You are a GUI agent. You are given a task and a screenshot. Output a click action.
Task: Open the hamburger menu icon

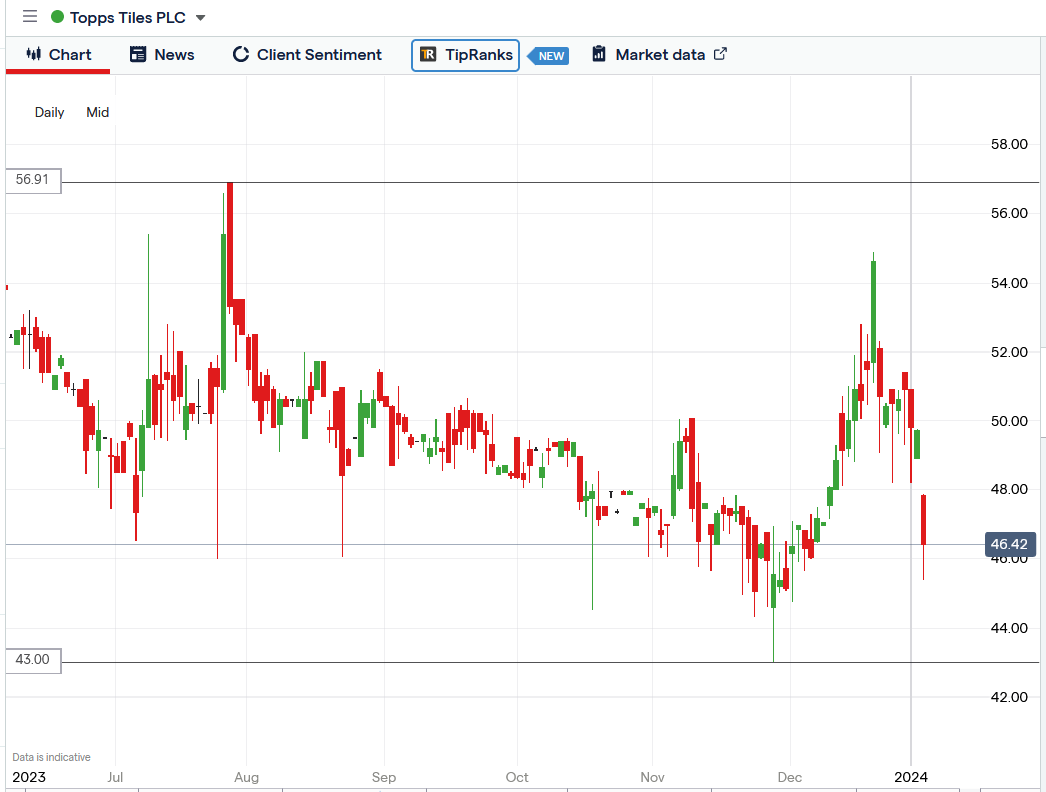(30, 17)
